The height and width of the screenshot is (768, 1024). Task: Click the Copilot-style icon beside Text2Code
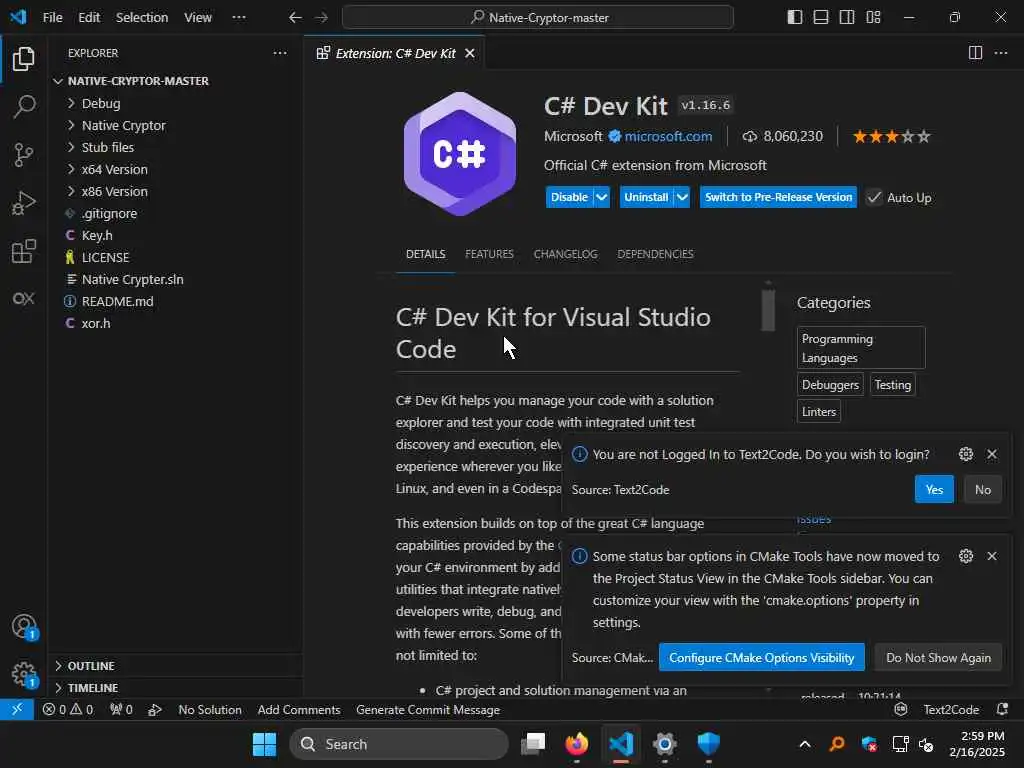[x=901, y=709]
